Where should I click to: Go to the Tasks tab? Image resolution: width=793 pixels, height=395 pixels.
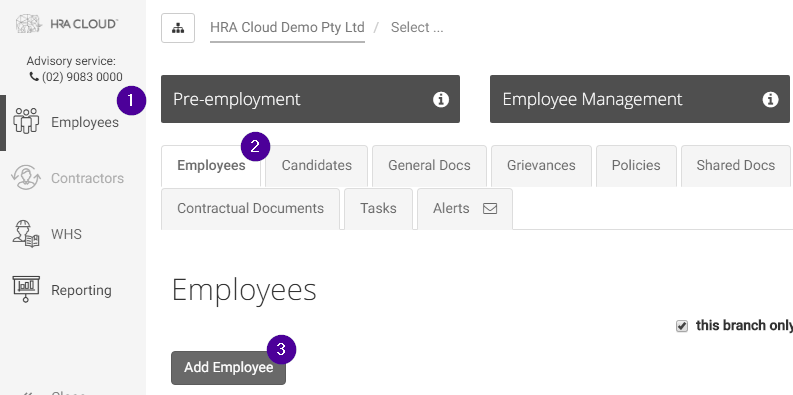point(378,209)
